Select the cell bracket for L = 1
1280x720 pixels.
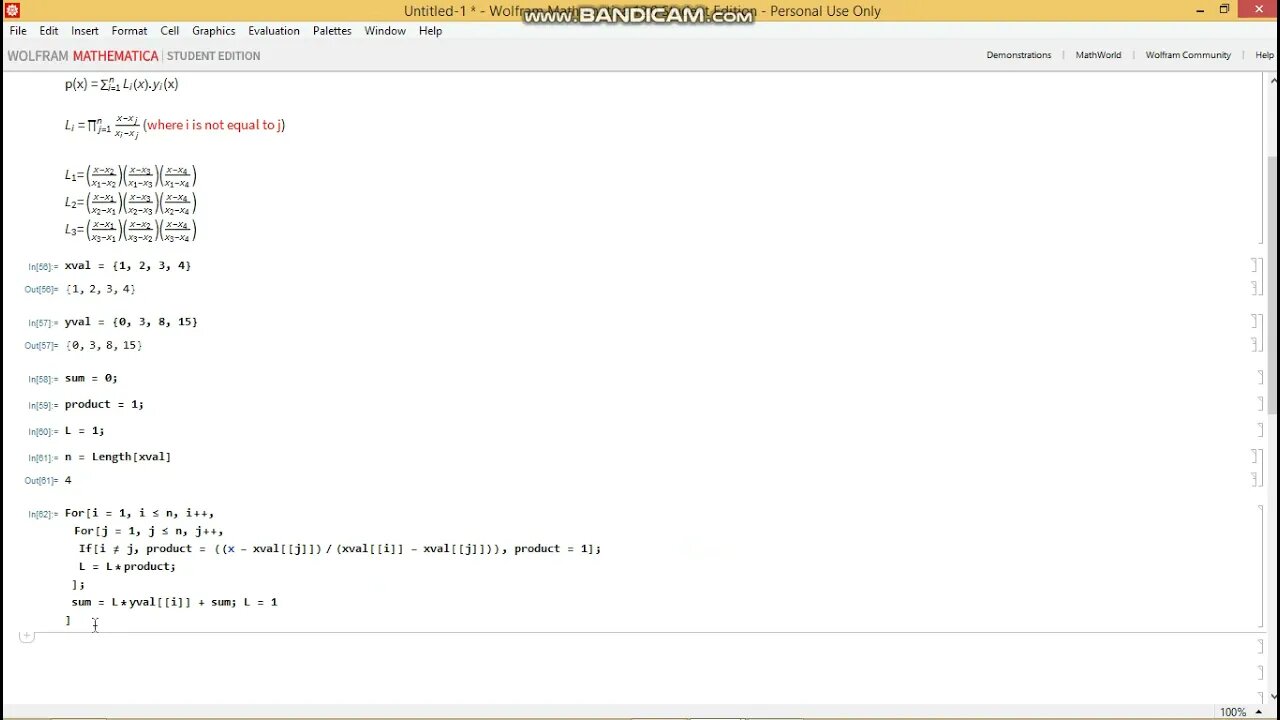(x=1260, y=430)
